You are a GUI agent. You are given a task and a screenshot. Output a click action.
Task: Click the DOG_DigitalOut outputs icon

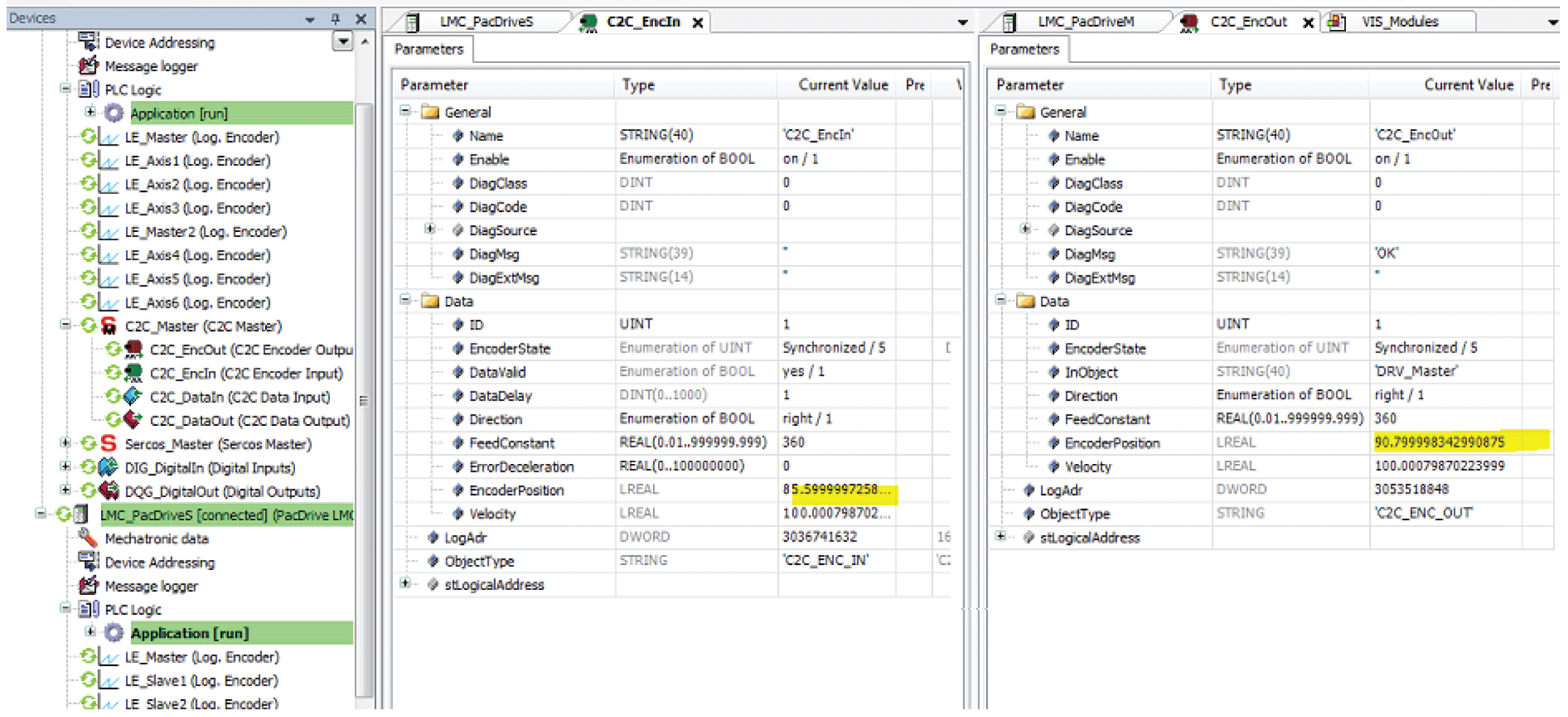pyautogui.click(x=109, y=491)
